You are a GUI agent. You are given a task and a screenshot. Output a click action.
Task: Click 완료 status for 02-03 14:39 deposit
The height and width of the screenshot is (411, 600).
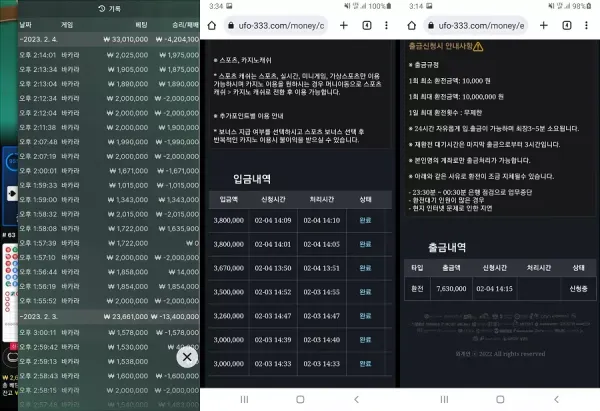click(x=365, y=340)
